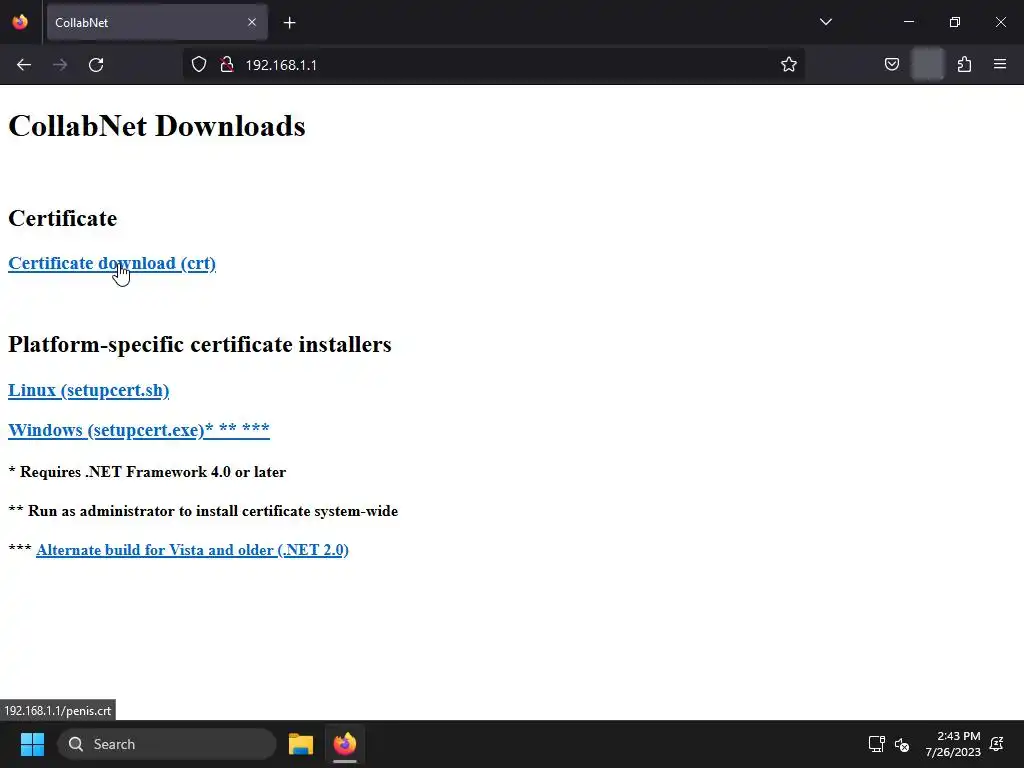Image resolution: width=1024 pixels, height=768 pixels.
Task: Download the Certificate (crt) link
Action: [x=112, y=263]
